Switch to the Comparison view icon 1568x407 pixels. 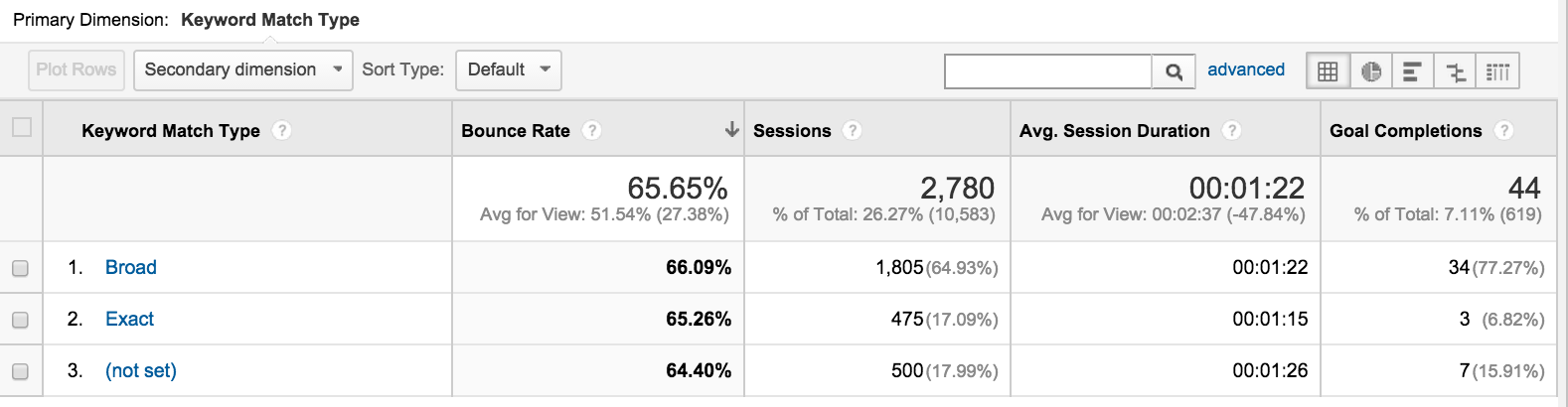pos(1456,71)
